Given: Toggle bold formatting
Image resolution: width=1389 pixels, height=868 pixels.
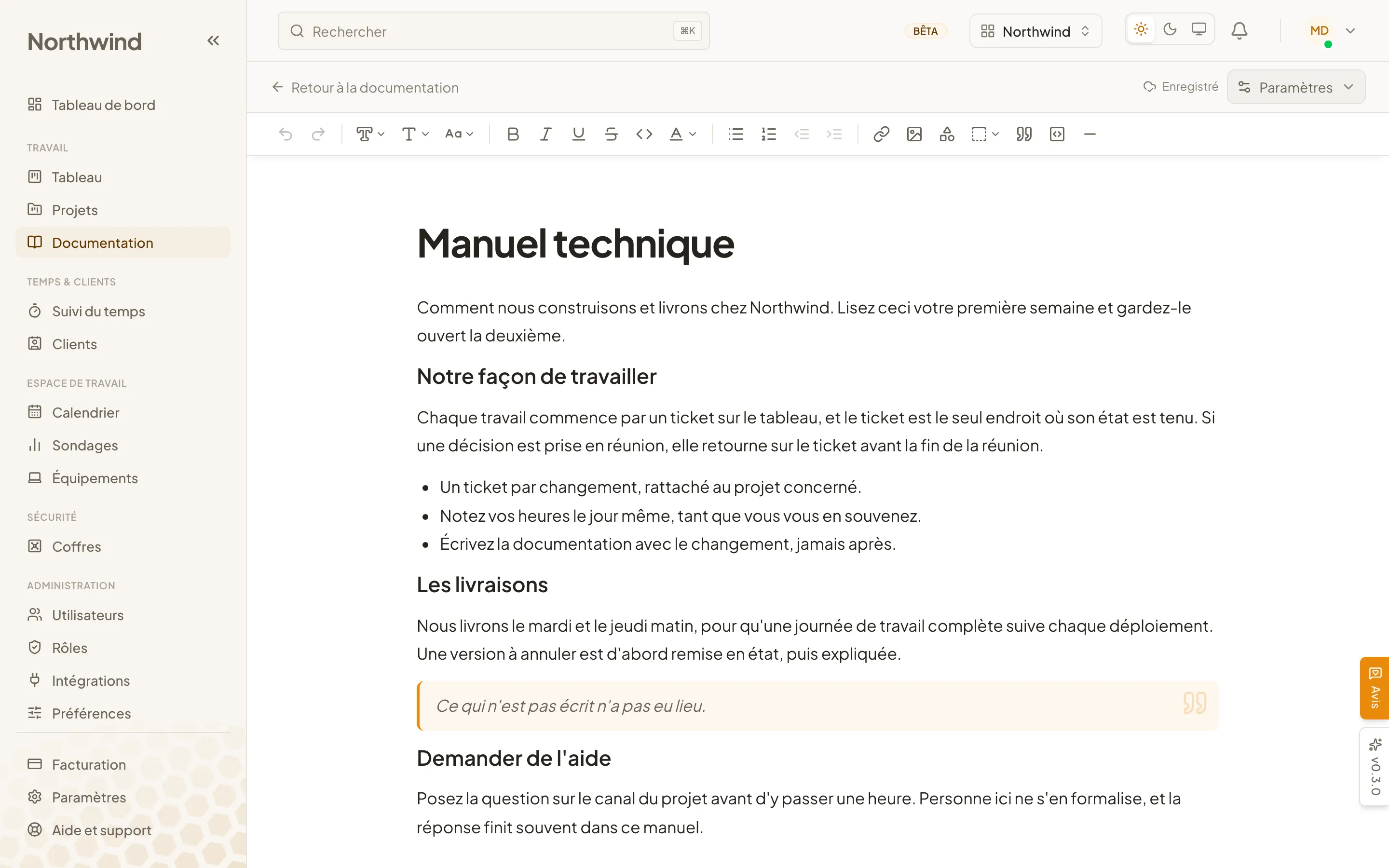Looking at the screenshot, I should (x=513, y=135).
